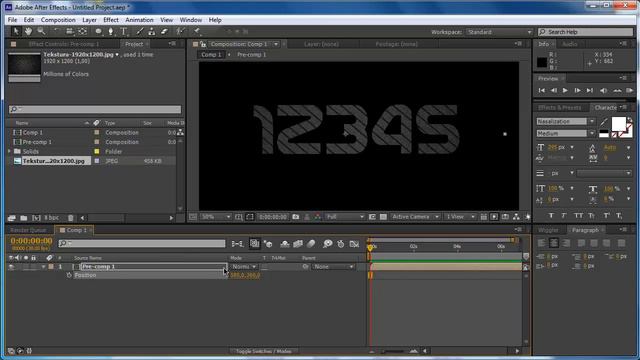Select the Horizontal Type tool
640x360 pixels.
click(124, 31)
